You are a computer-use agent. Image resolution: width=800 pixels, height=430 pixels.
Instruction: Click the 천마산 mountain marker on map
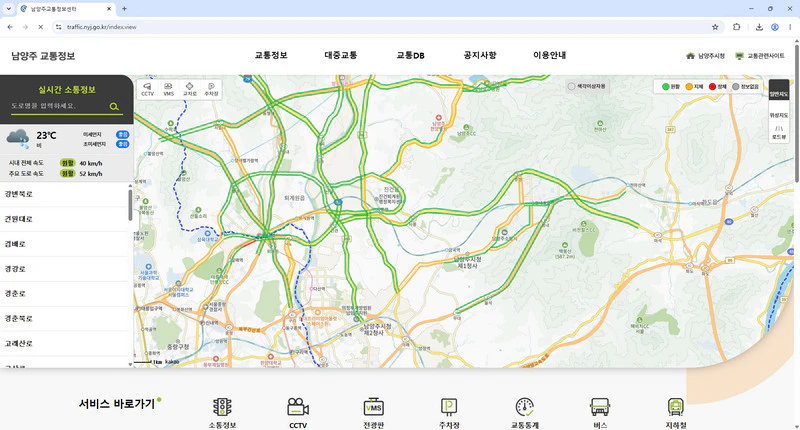[600, 123]
